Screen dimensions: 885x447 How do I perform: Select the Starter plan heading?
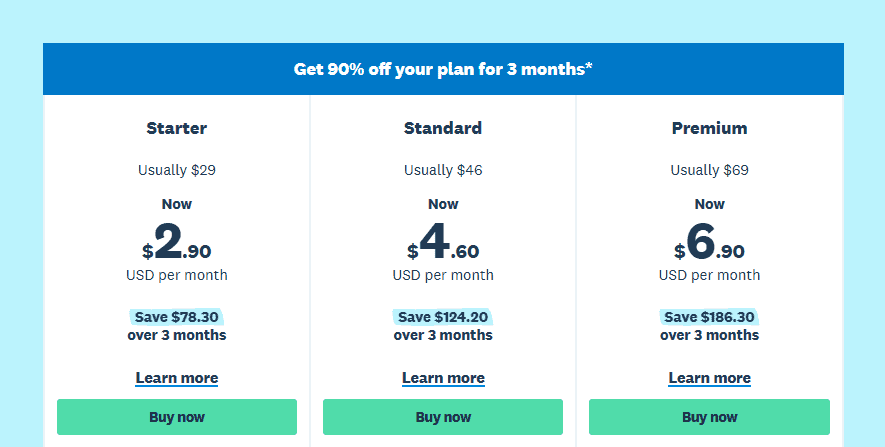click(x=177, y=128)
